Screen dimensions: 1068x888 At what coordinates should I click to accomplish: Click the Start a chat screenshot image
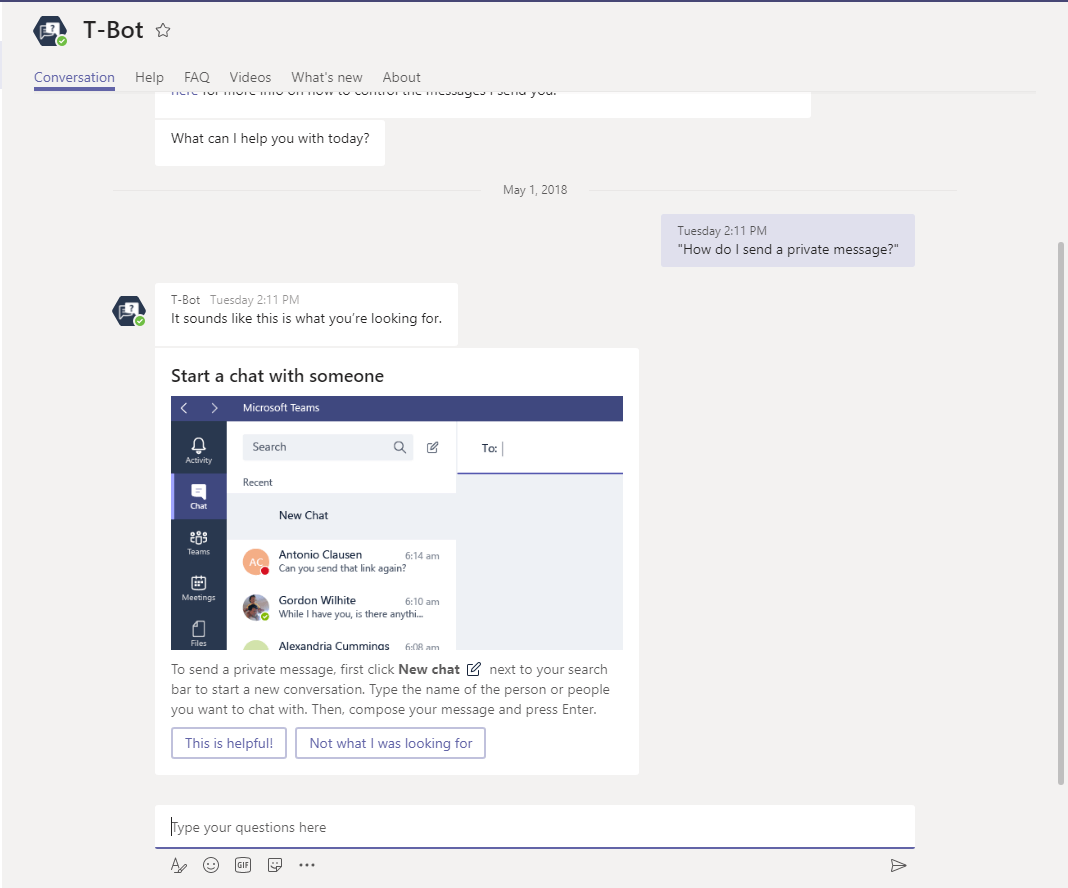(397, 523)
